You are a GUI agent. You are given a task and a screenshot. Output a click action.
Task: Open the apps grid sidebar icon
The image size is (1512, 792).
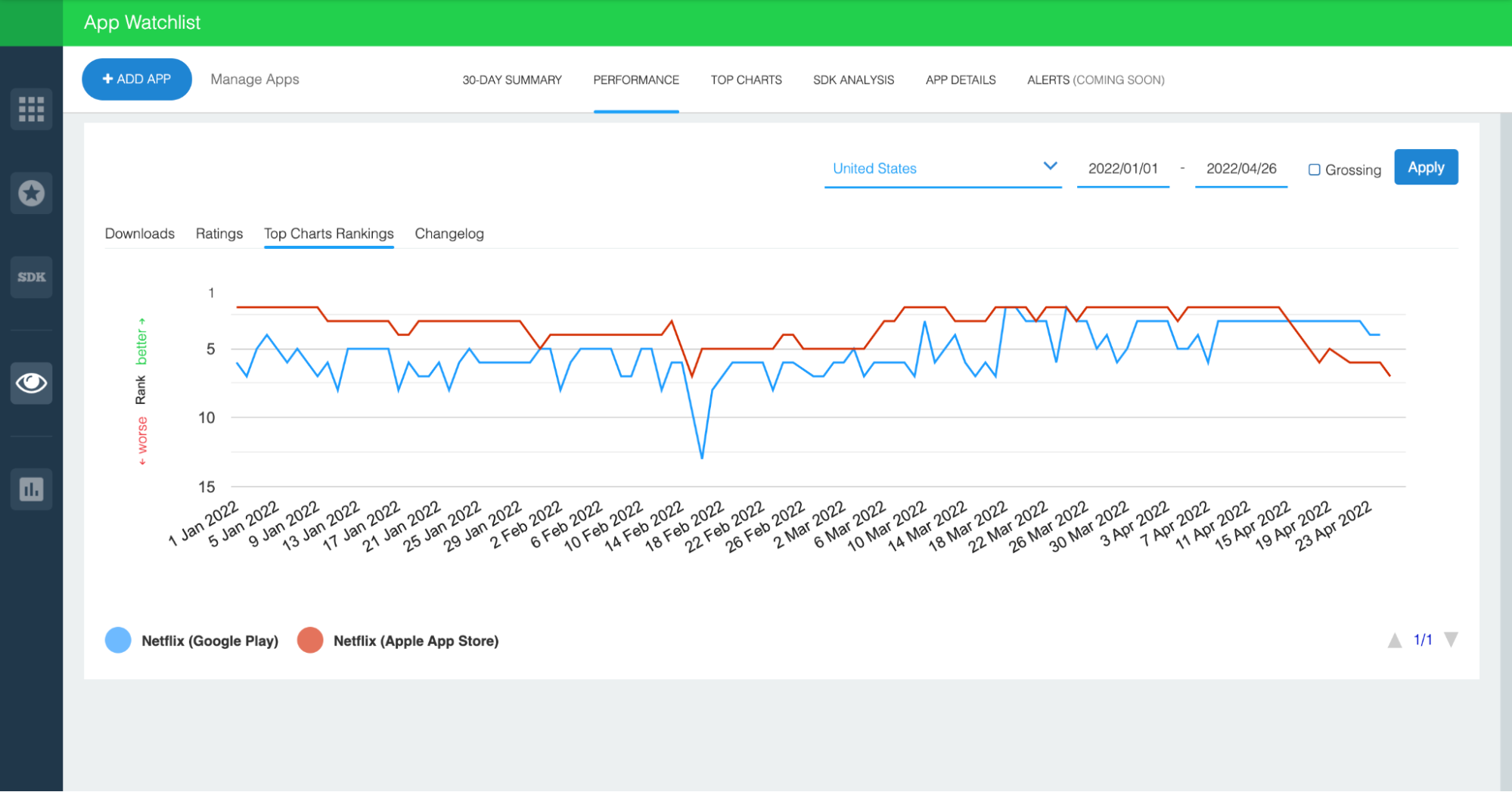tap(31, 109)
